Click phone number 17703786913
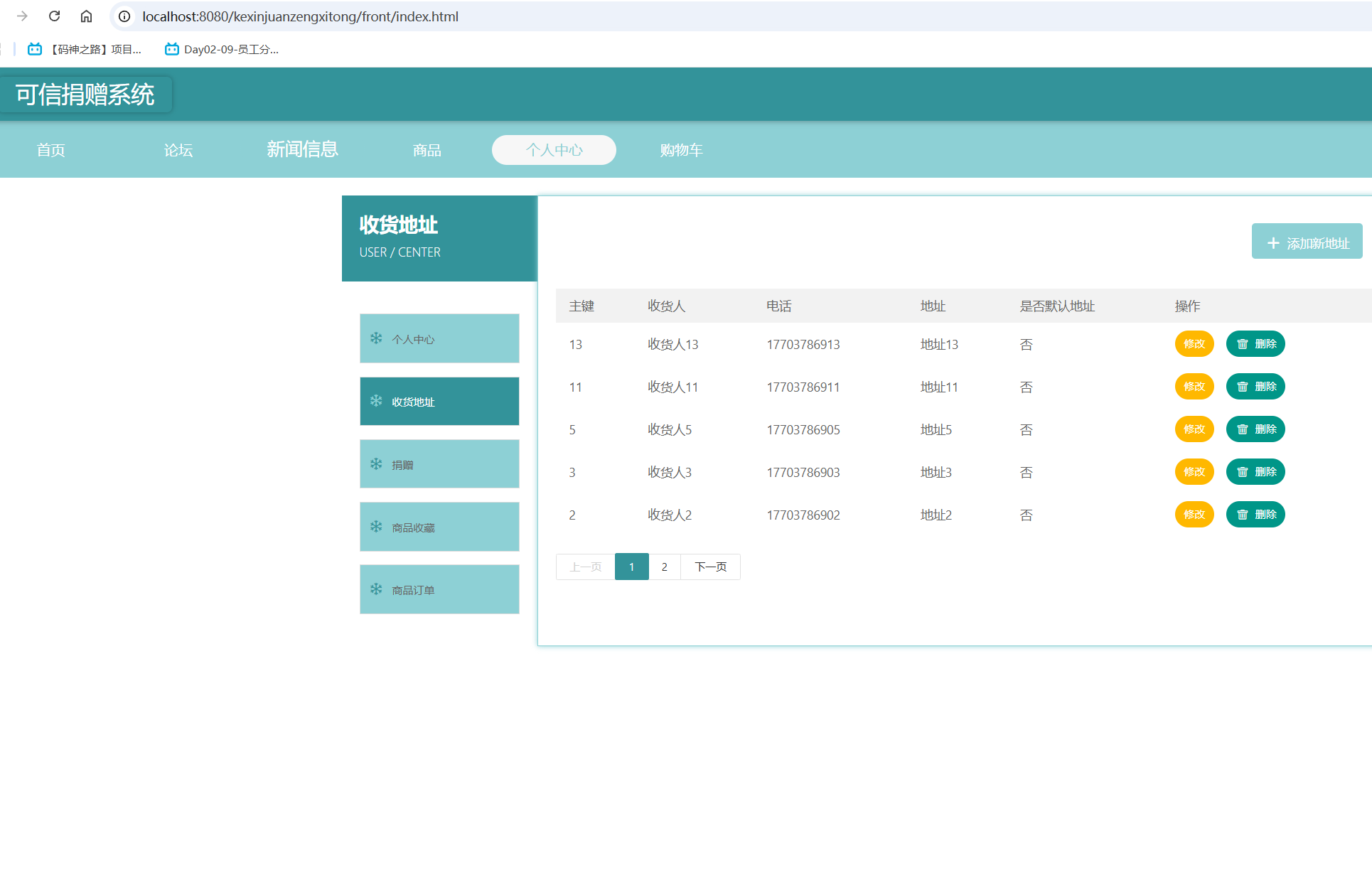 click(803, 344)
